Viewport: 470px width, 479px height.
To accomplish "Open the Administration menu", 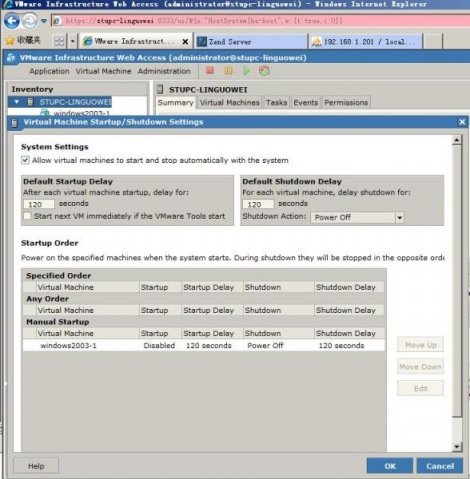I will [164, 71].
